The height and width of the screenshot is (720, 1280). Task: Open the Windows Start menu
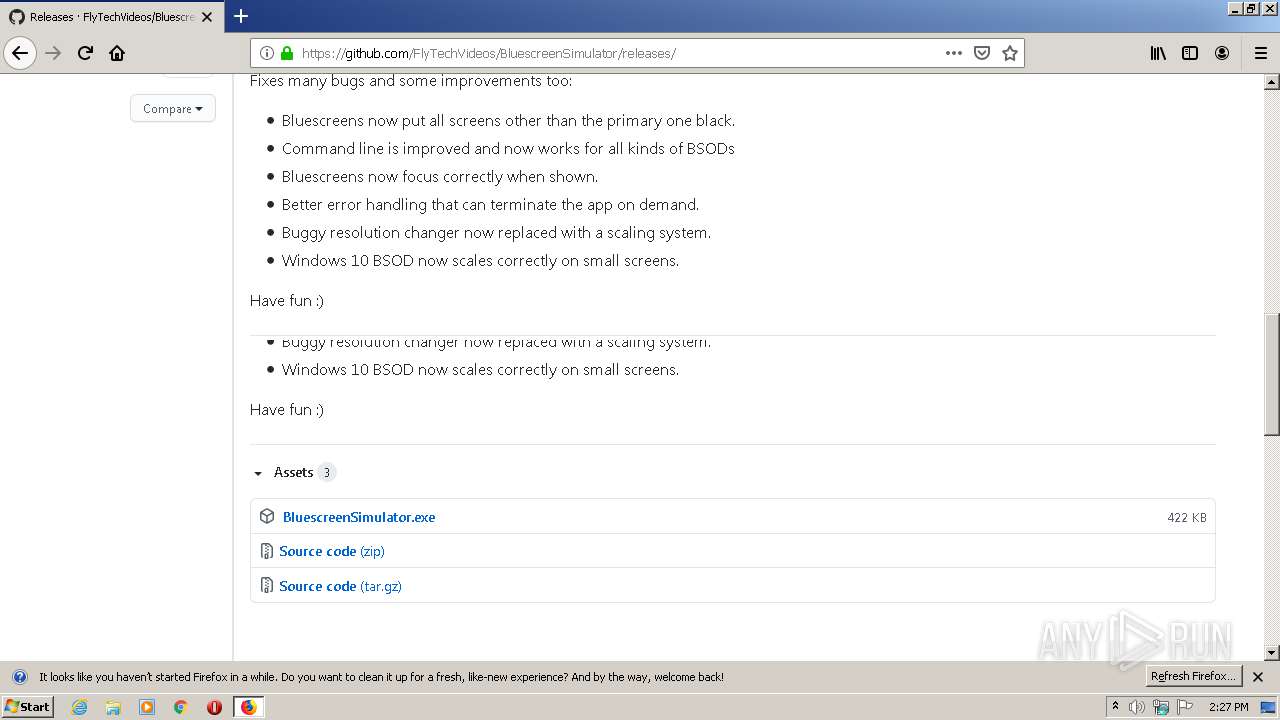point(28,707)
